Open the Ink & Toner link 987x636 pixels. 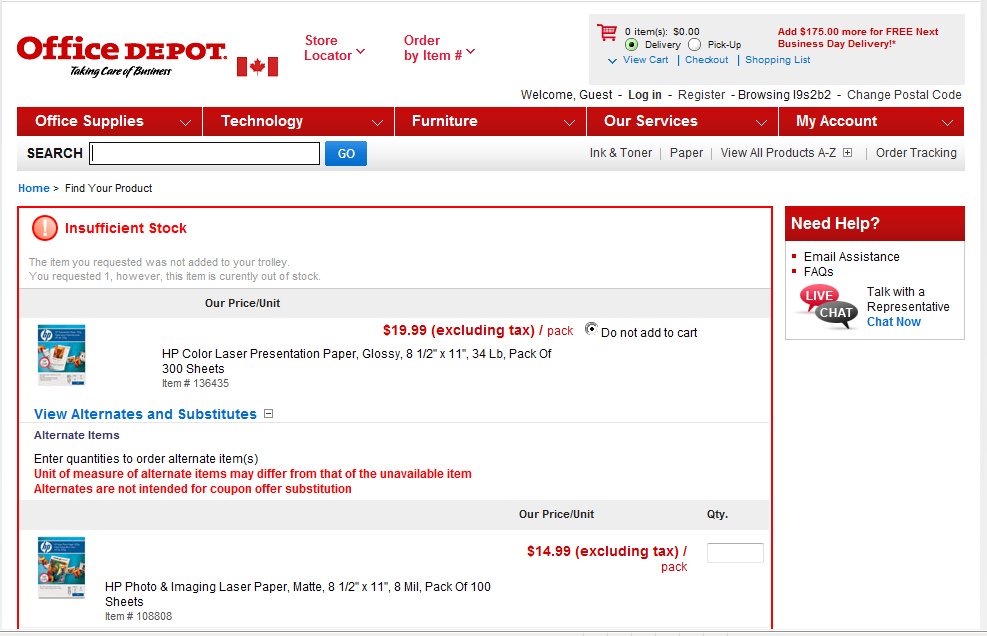(621, 152)
